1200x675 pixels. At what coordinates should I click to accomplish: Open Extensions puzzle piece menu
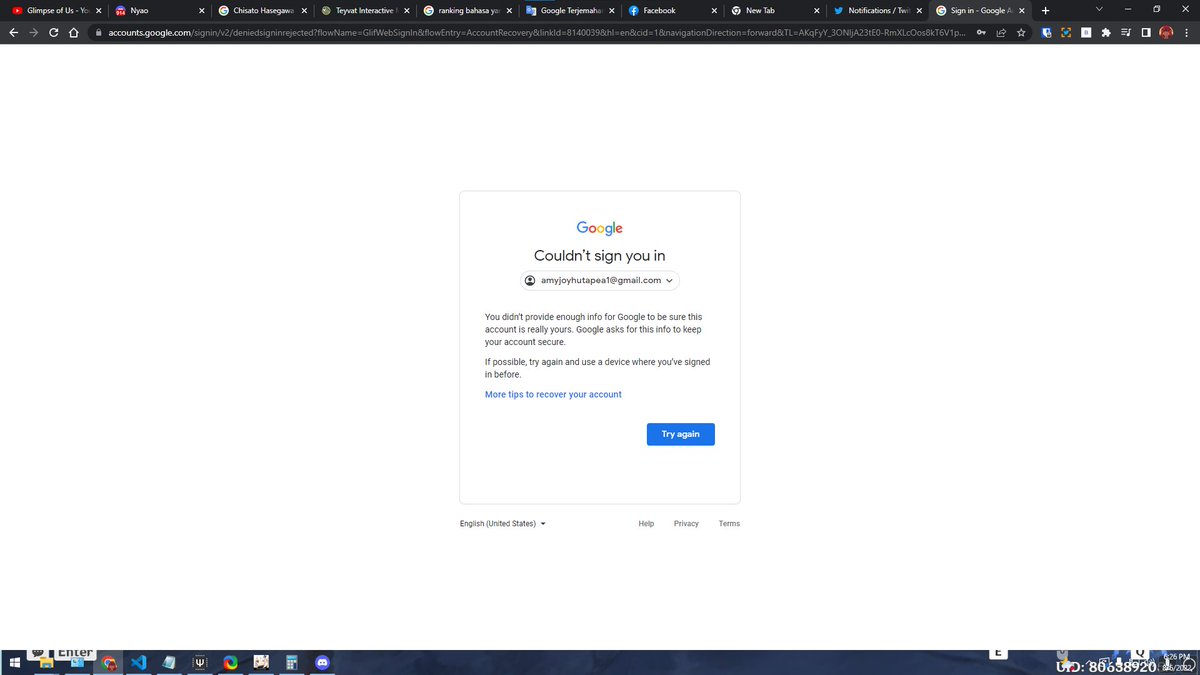click(x=1106, y=32)
